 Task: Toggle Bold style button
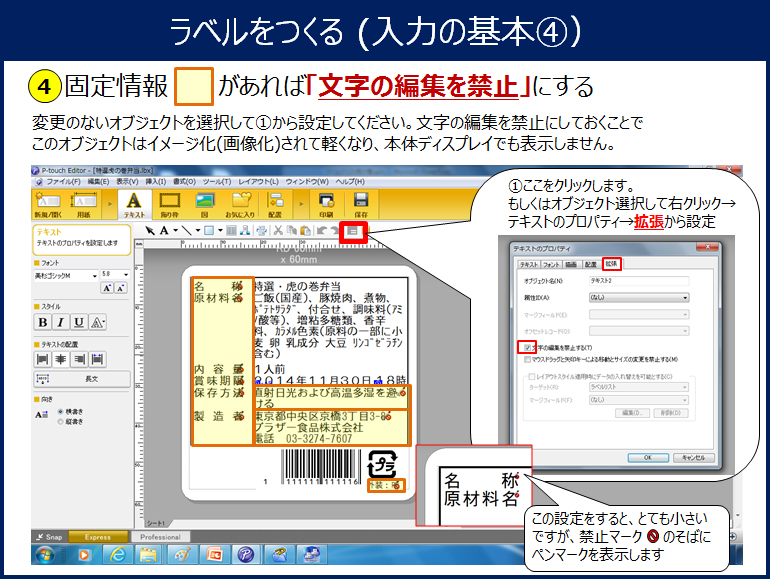click(x=43, y=322)
